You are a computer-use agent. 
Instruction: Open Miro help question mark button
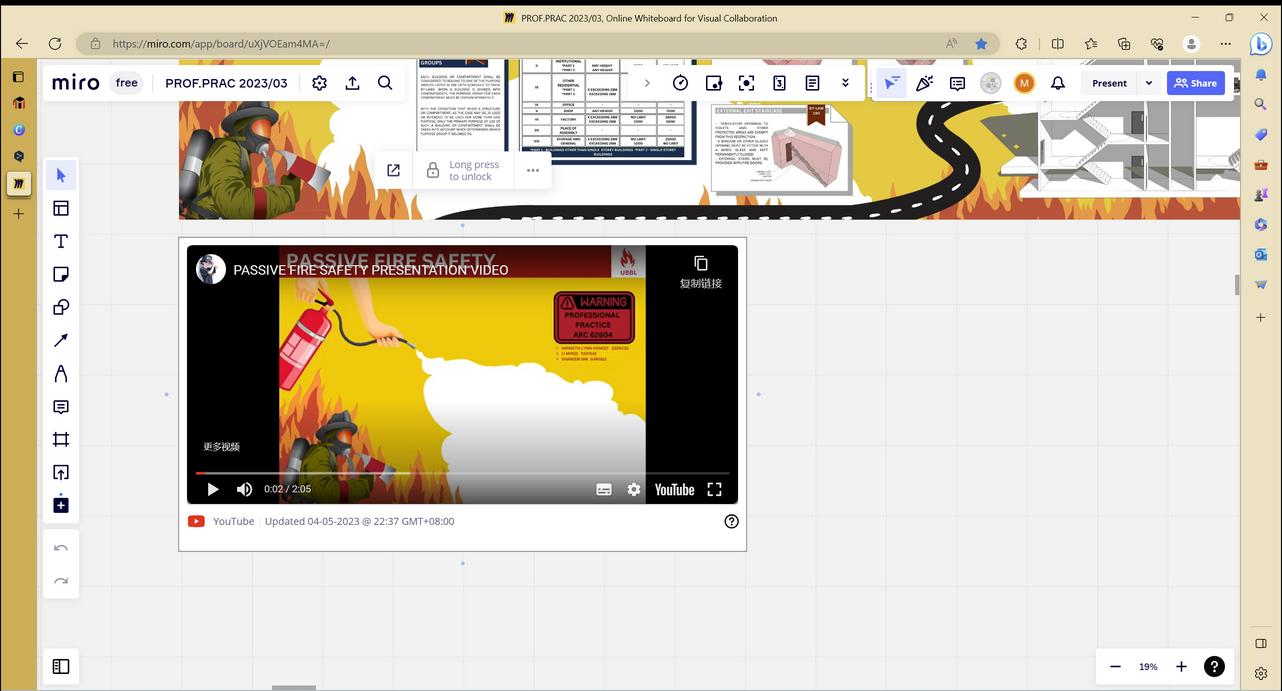click(1214, 666)
